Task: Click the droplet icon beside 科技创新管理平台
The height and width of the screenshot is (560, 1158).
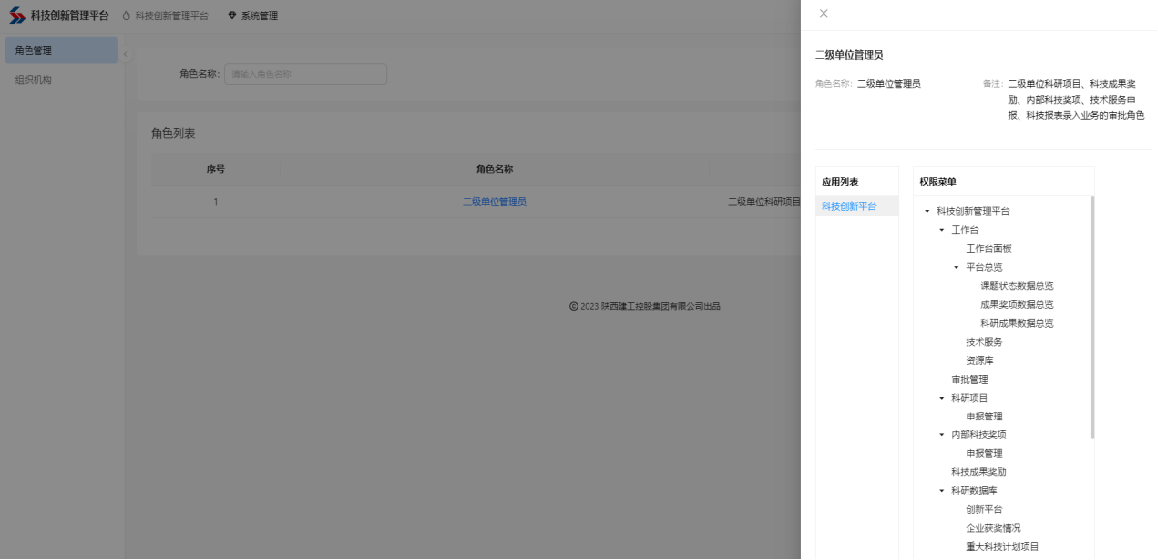Action: pyautogui.click(x=126, y=16)
